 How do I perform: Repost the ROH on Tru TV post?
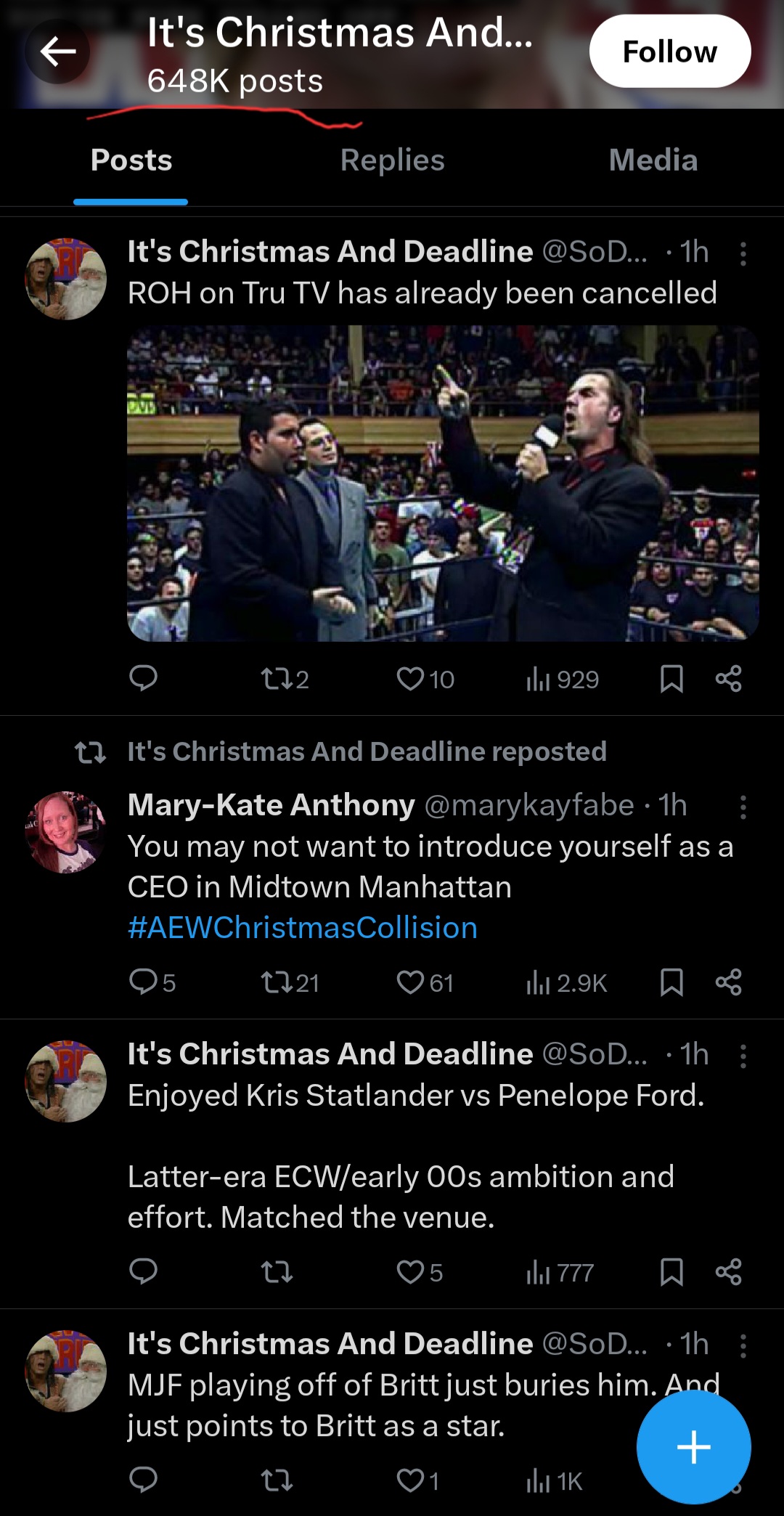point(276,679)
